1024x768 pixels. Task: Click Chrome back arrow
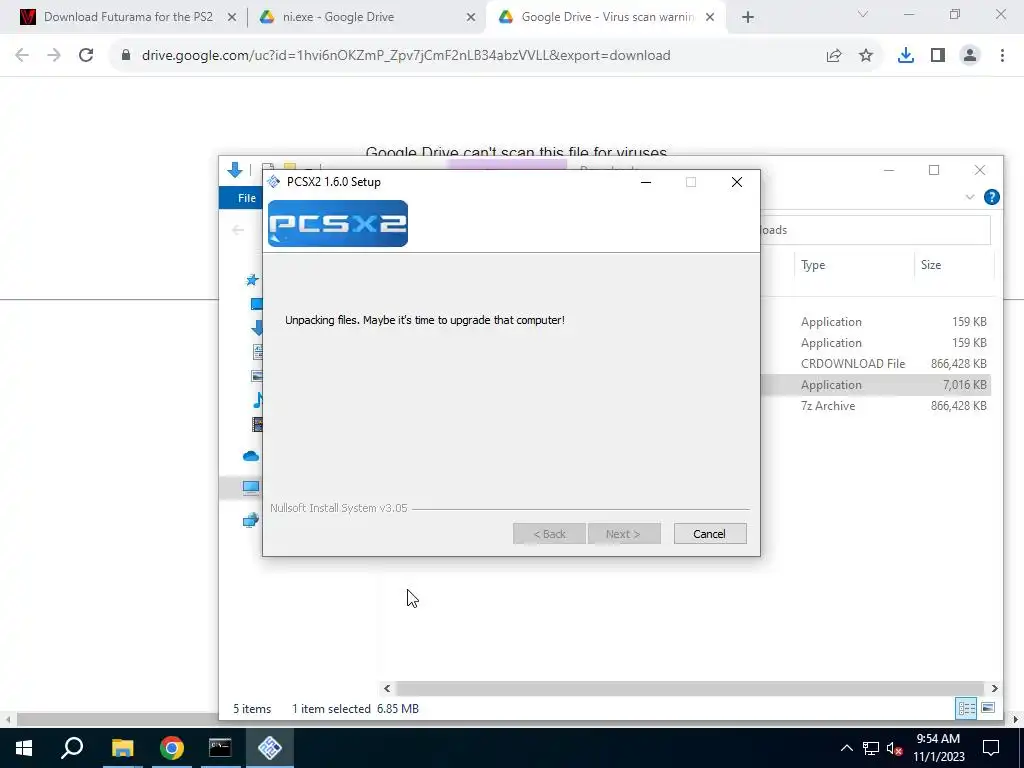pyautogui.click(x=22, y=56)
